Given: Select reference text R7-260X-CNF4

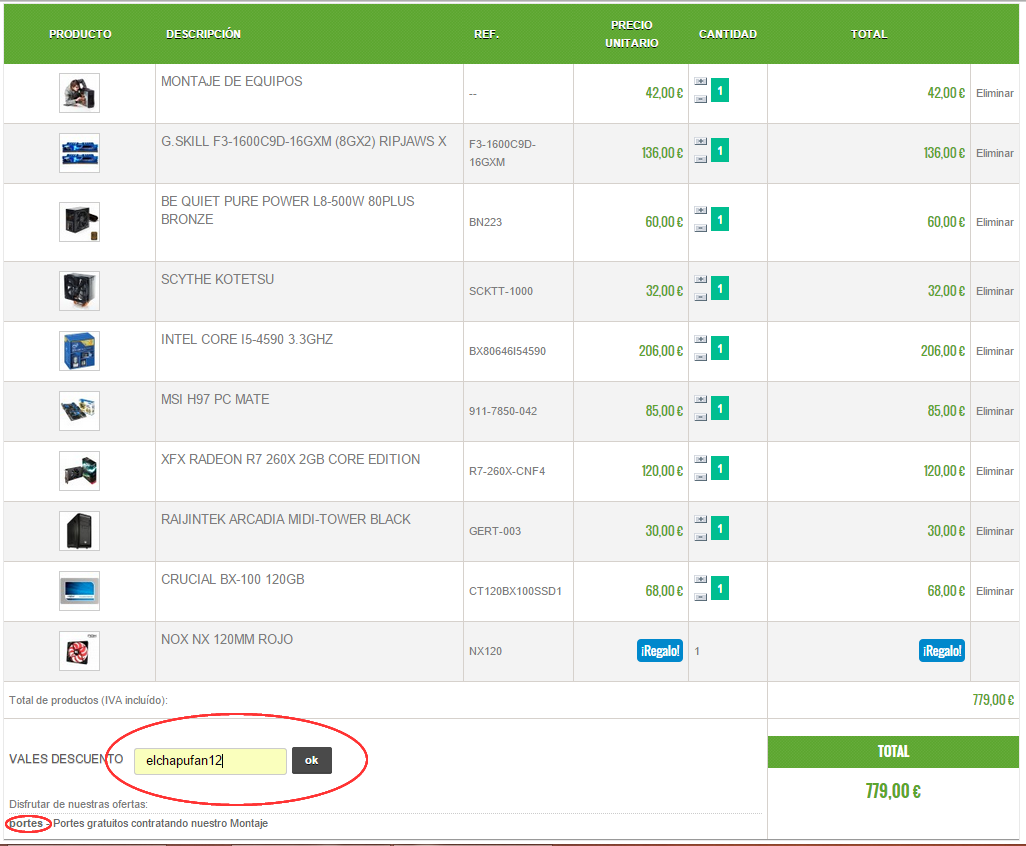Looking at the screenshot, I should point(506,471).
